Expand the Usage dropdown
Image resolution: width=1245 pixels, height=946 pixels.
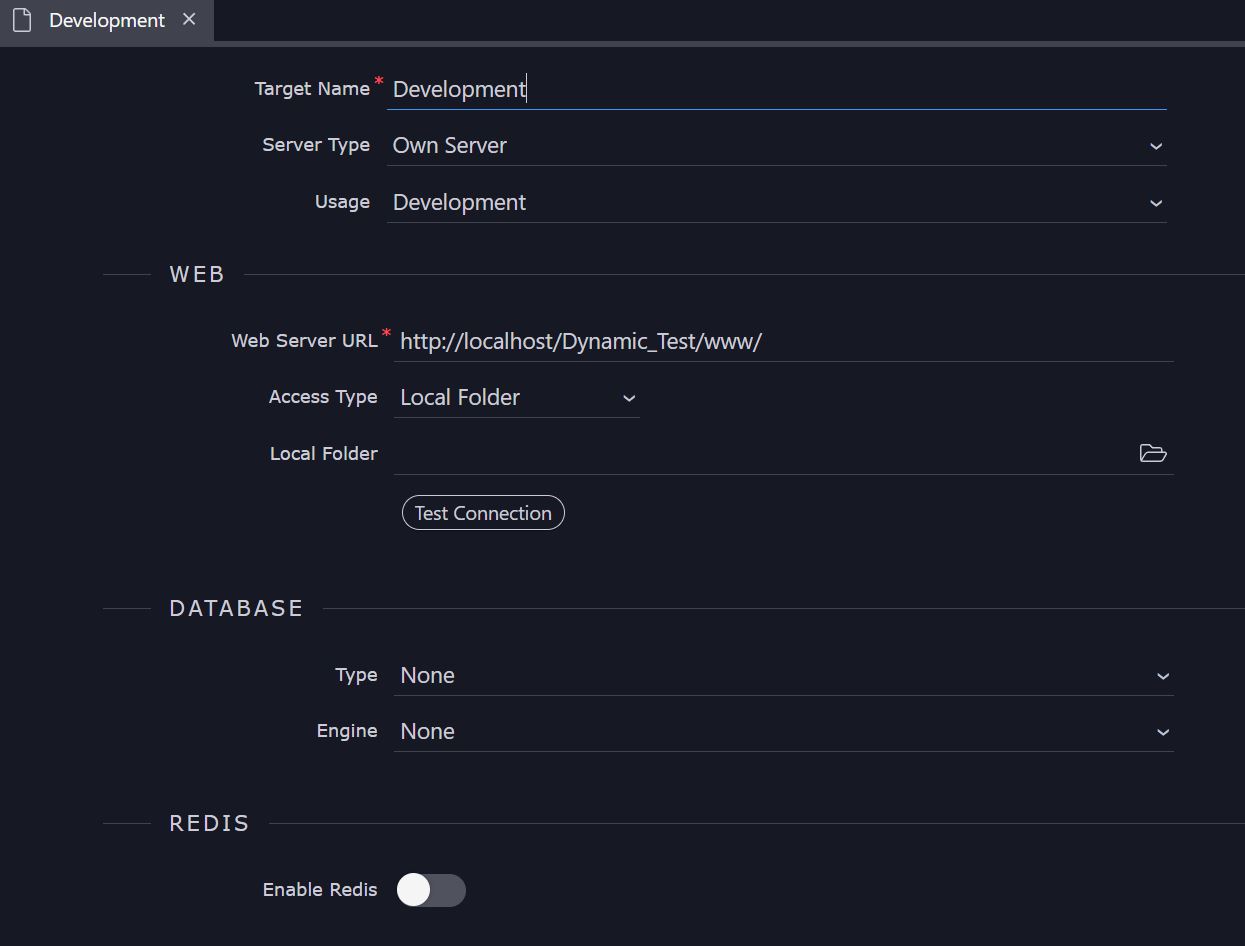(x=775, y=203)
